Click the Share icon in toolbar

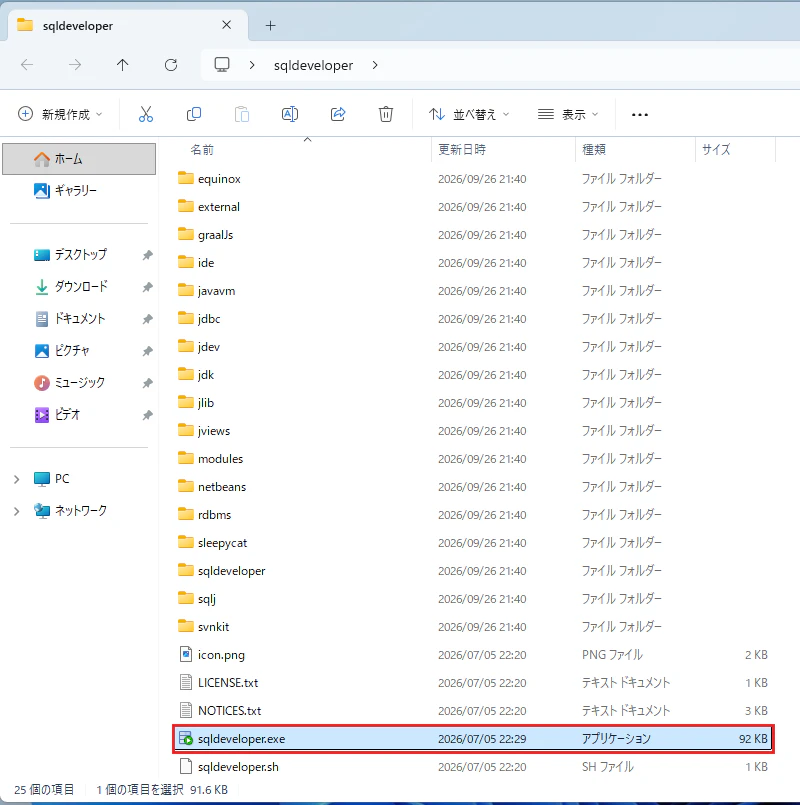pos(338,114)
